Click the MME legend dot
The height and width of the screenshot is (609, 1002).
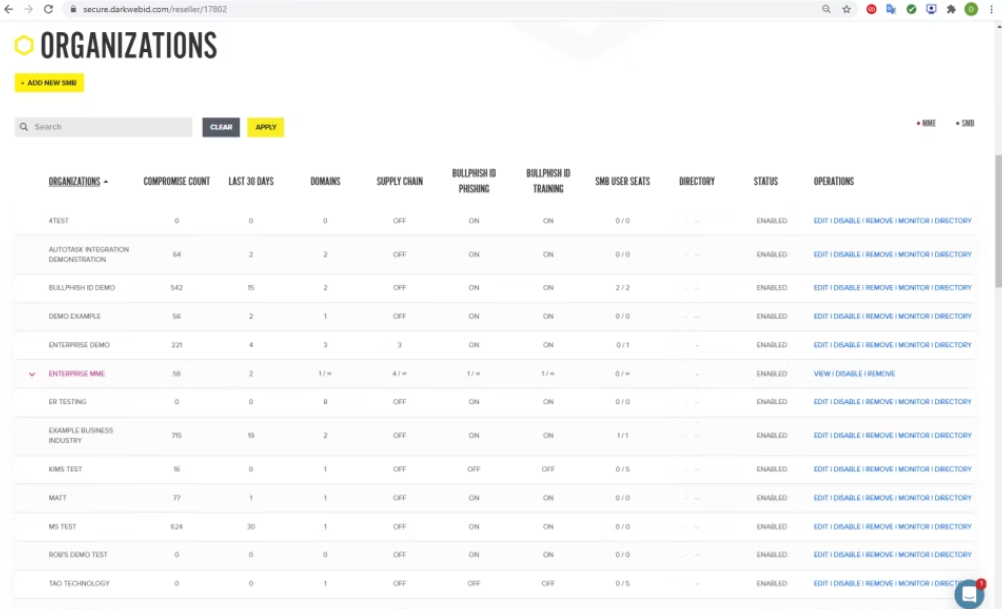pyautogui.click(x=918, y=123)
